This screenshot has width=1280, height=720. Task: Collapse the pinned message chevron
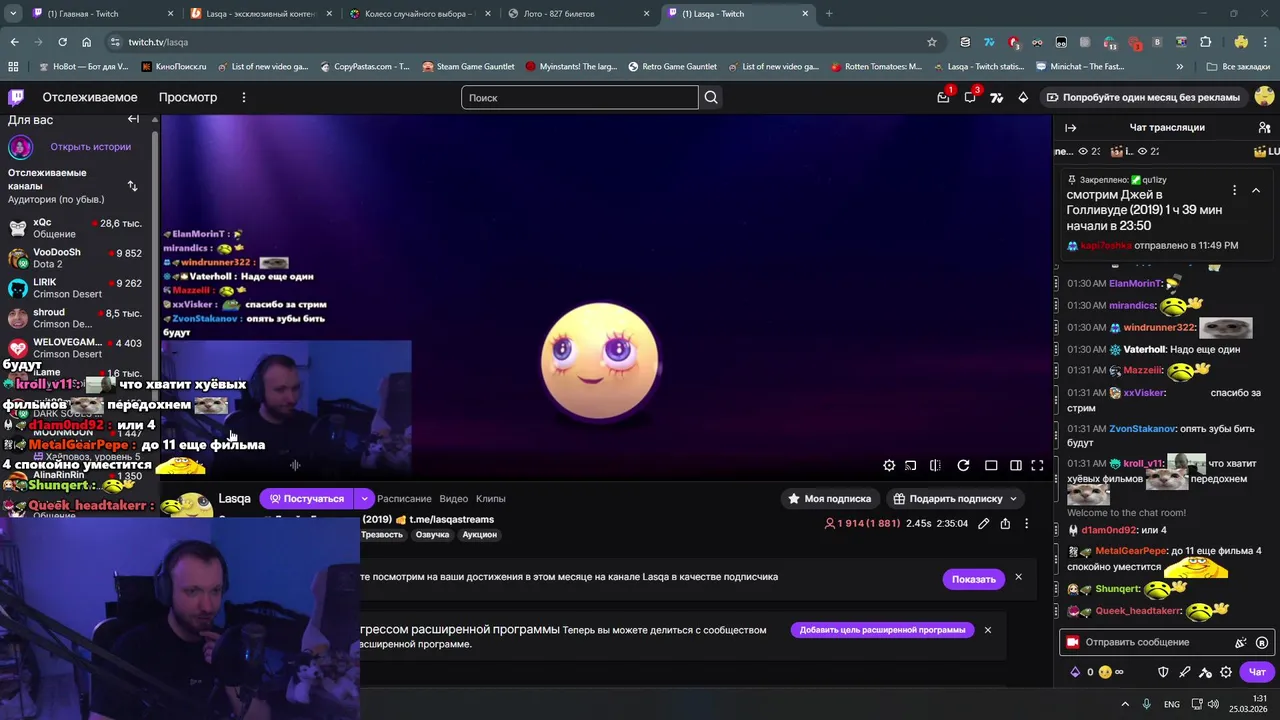[1256, 190]
